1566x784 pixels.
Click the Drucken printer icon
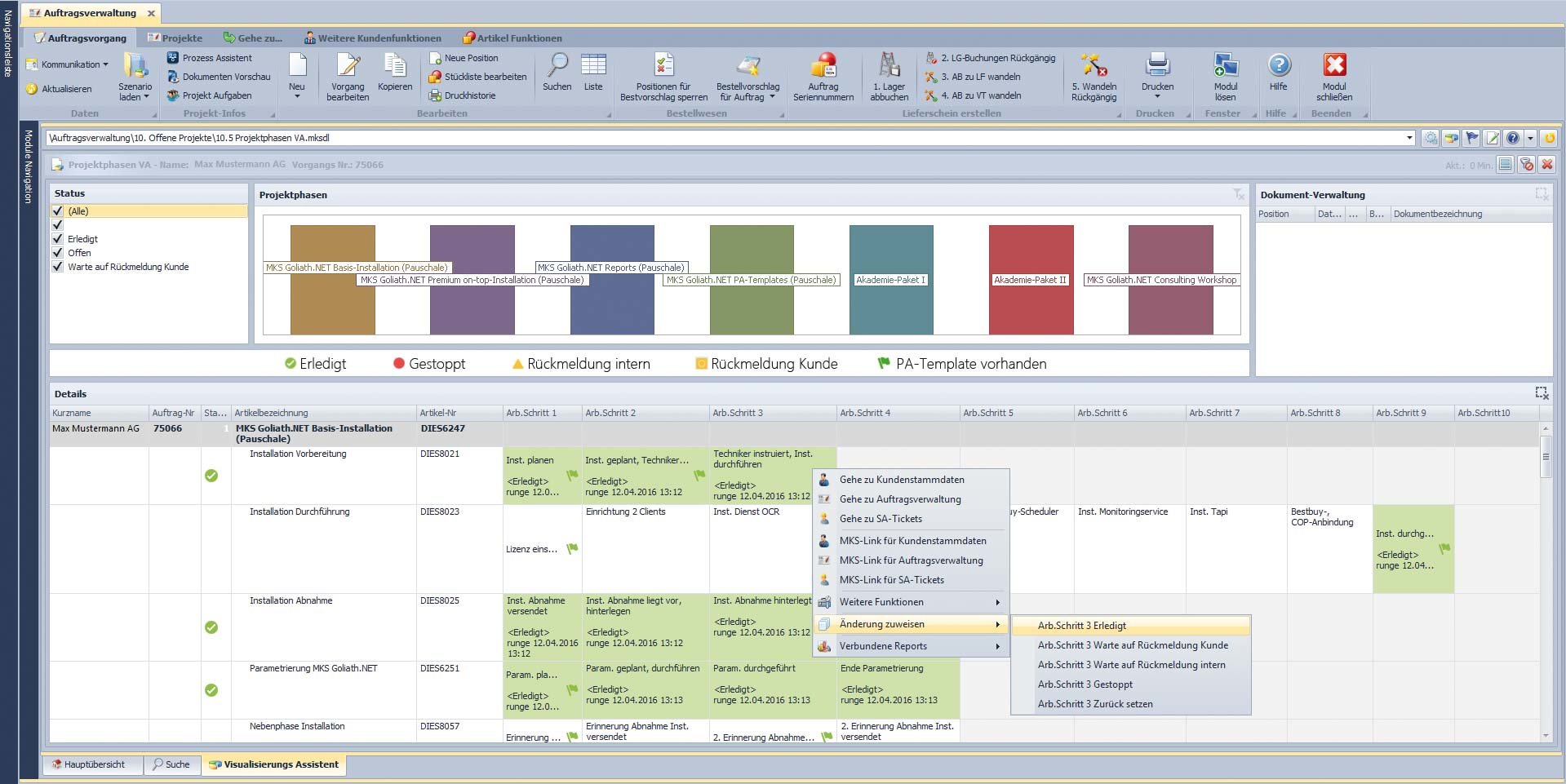coord(1157,65)
